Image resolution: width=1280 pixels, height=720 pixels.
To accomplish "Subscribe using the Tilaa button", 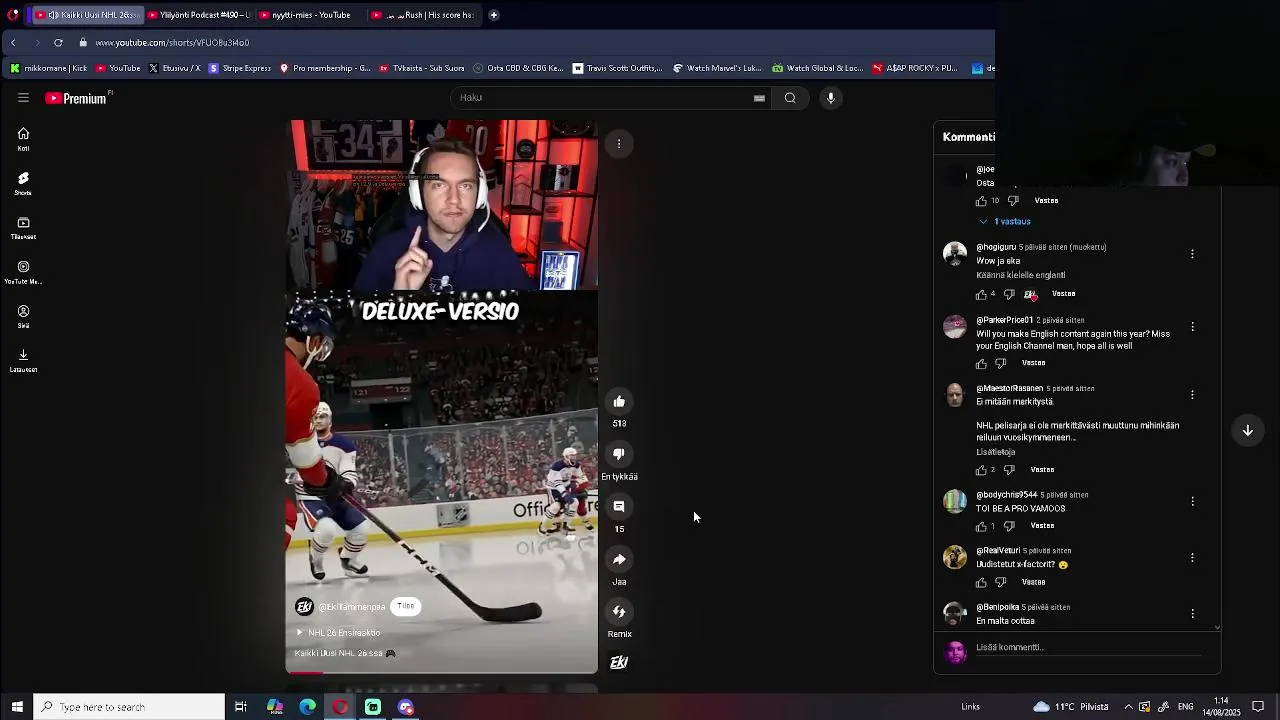I will [405, 606].
